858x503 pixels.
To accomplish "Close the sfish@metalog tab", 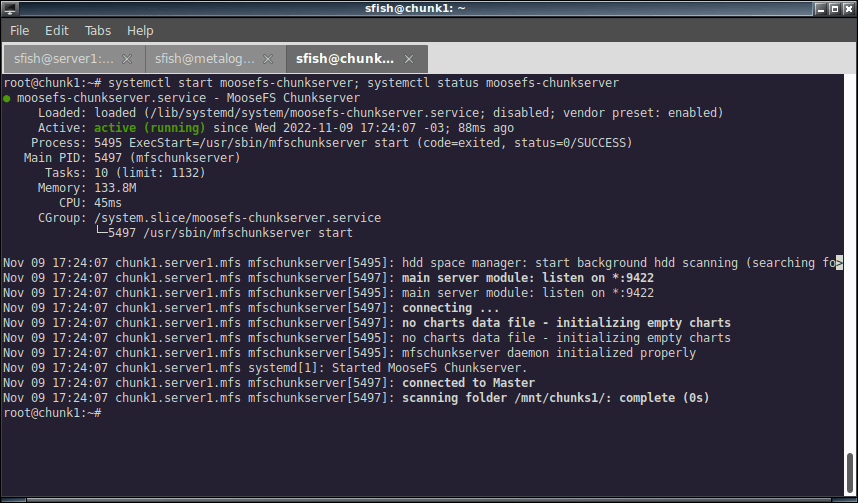I will tap(268, 59).
